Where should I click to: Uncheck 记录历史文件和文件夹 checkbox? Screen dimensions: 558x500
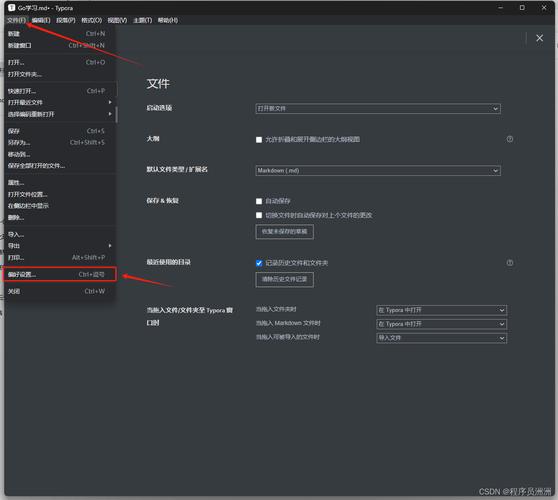[259, 263]
